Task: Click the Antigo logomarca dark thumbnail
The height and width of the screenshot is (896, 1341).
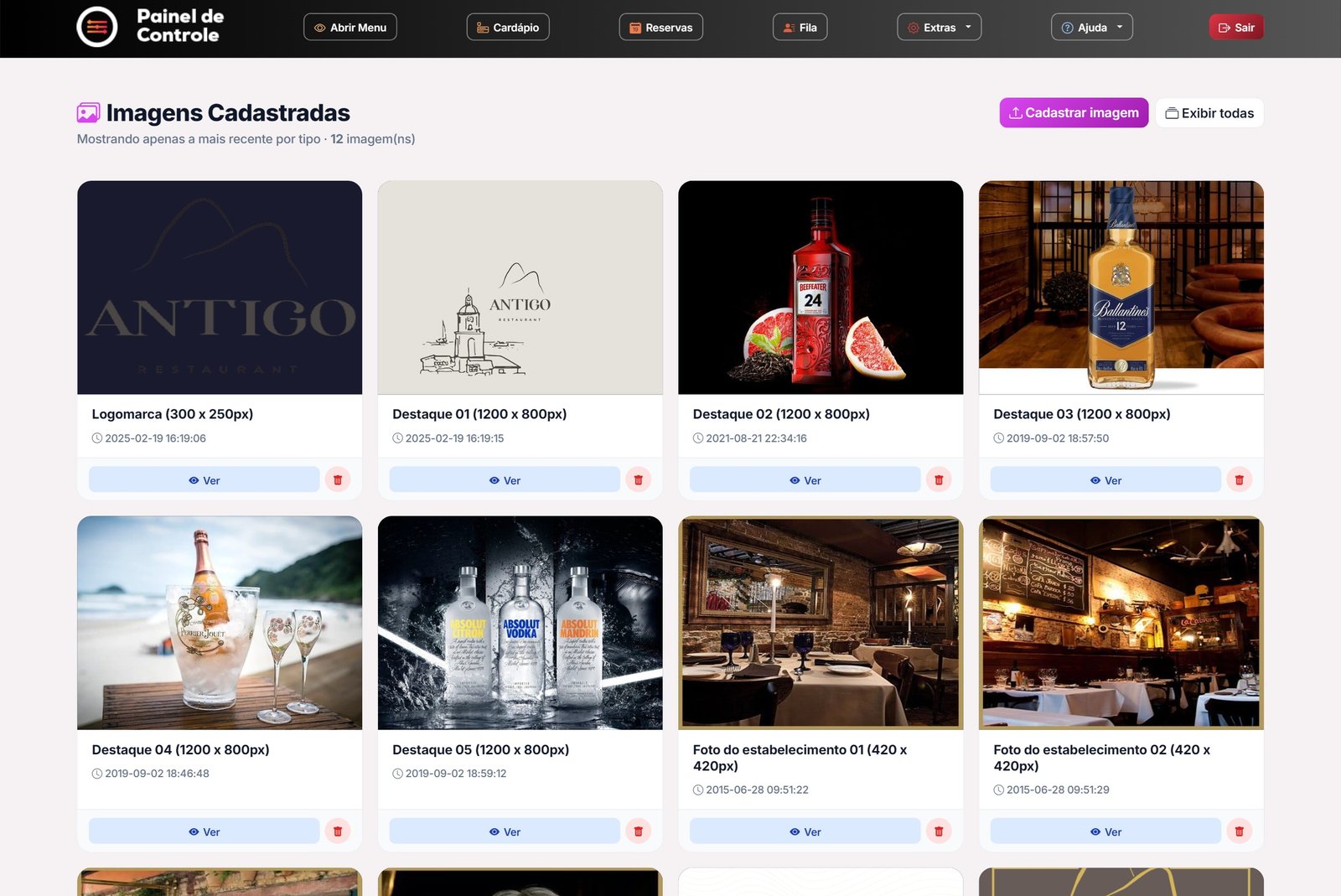Action: point(220,287)
